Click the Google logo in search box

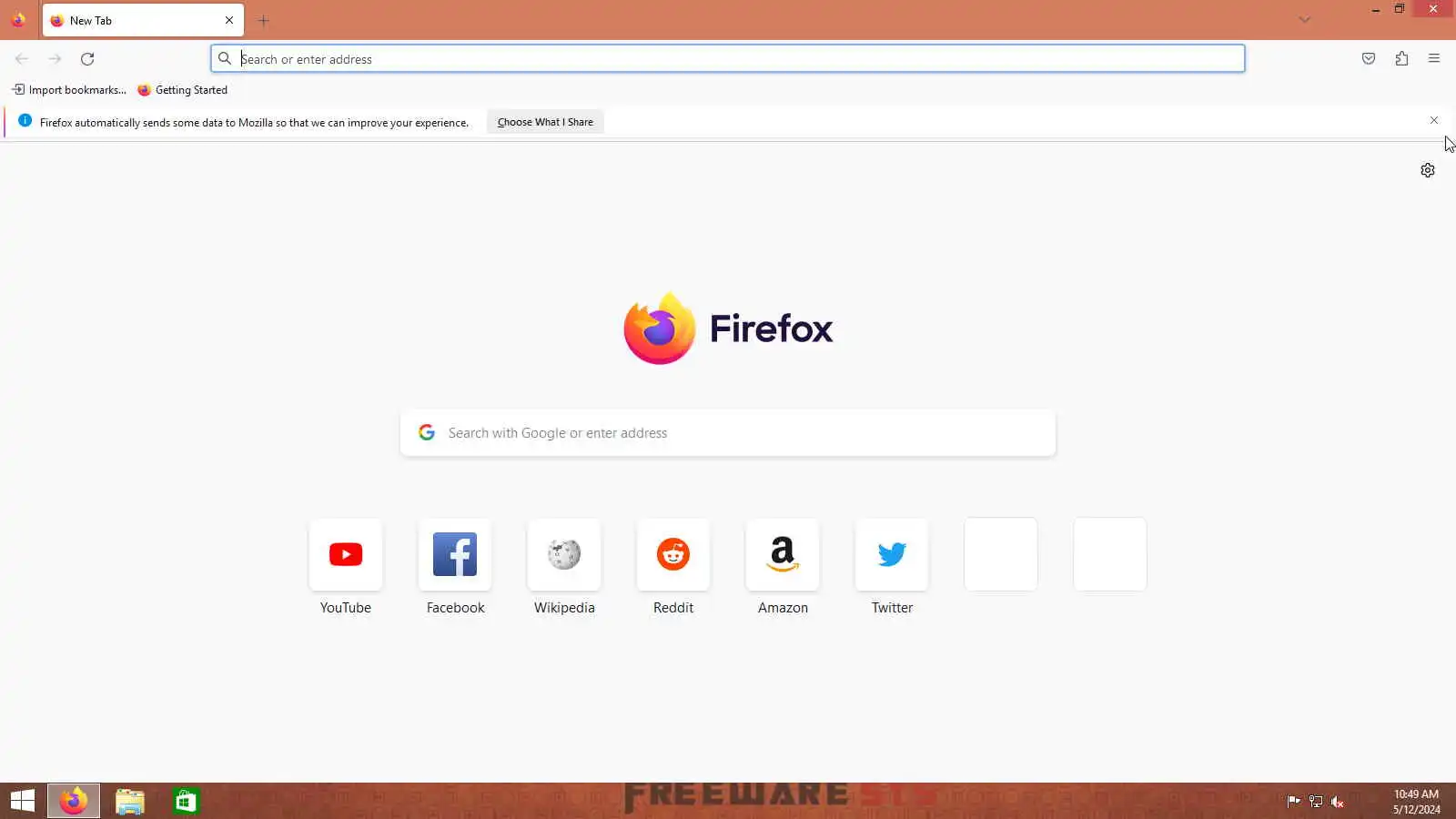click(x=427, y=432)
